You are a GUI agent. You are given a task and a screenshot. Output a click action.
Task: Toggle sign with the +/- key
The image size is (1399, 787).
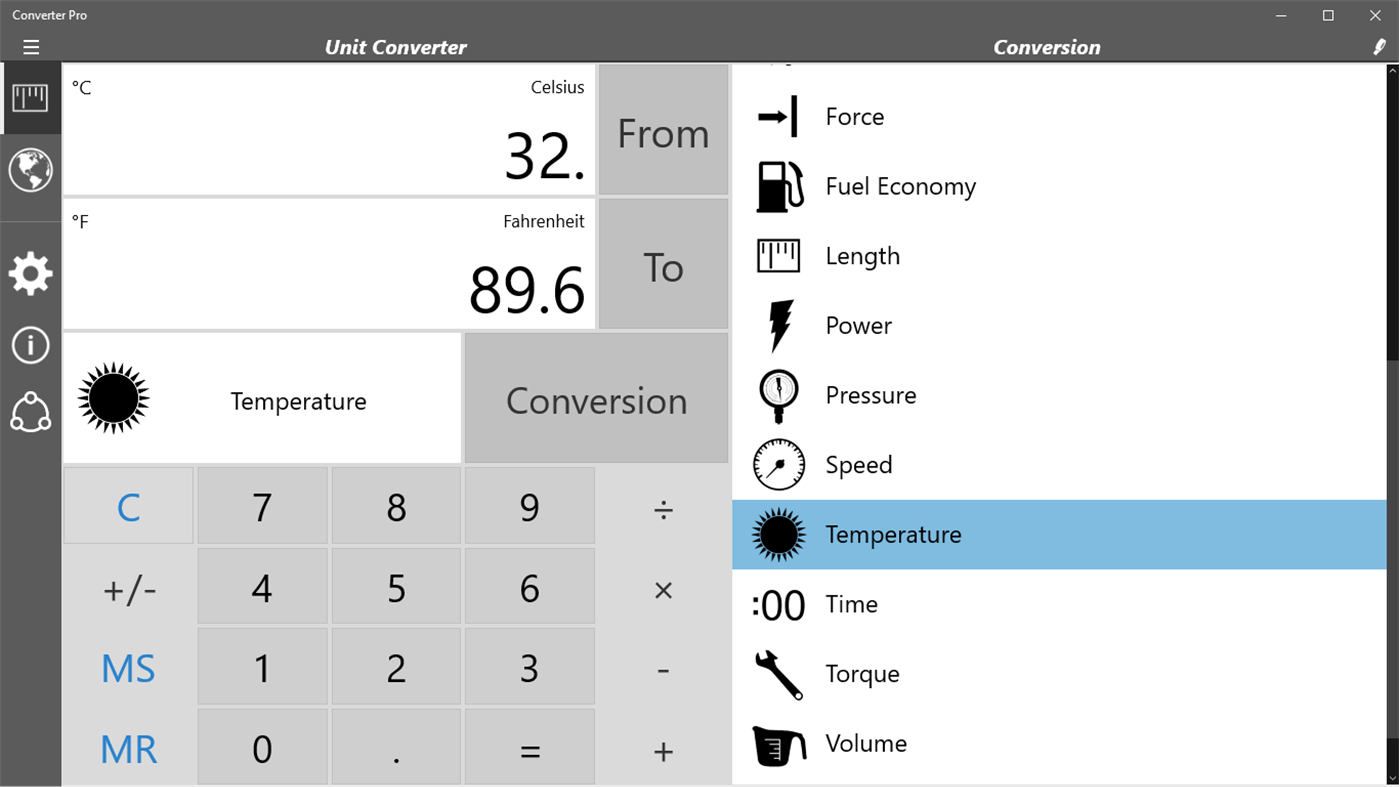[129, 589]
